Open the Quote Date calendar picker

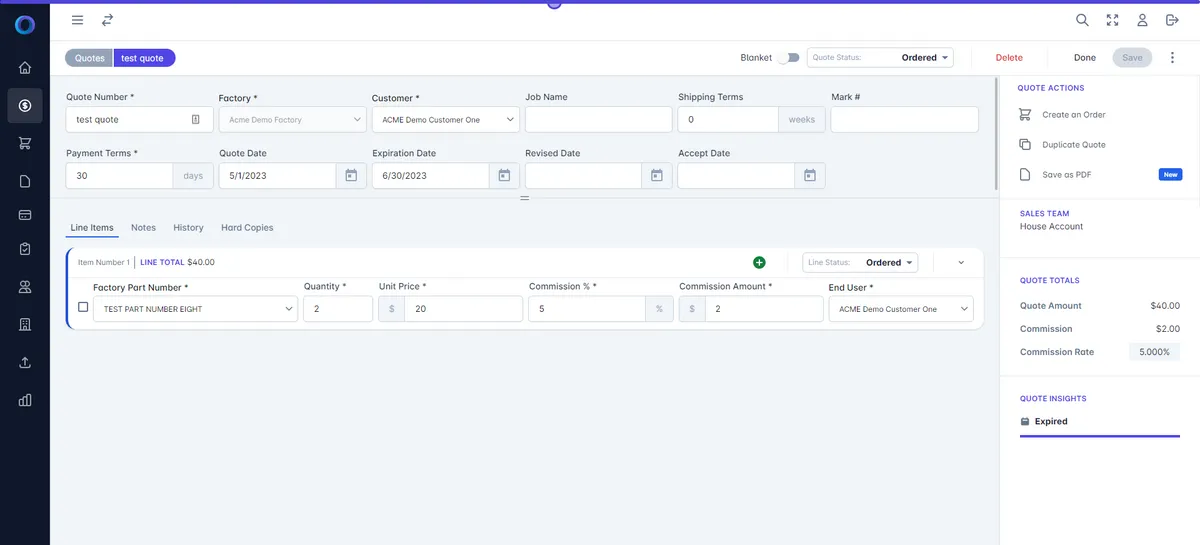click(x=351, y=176)
